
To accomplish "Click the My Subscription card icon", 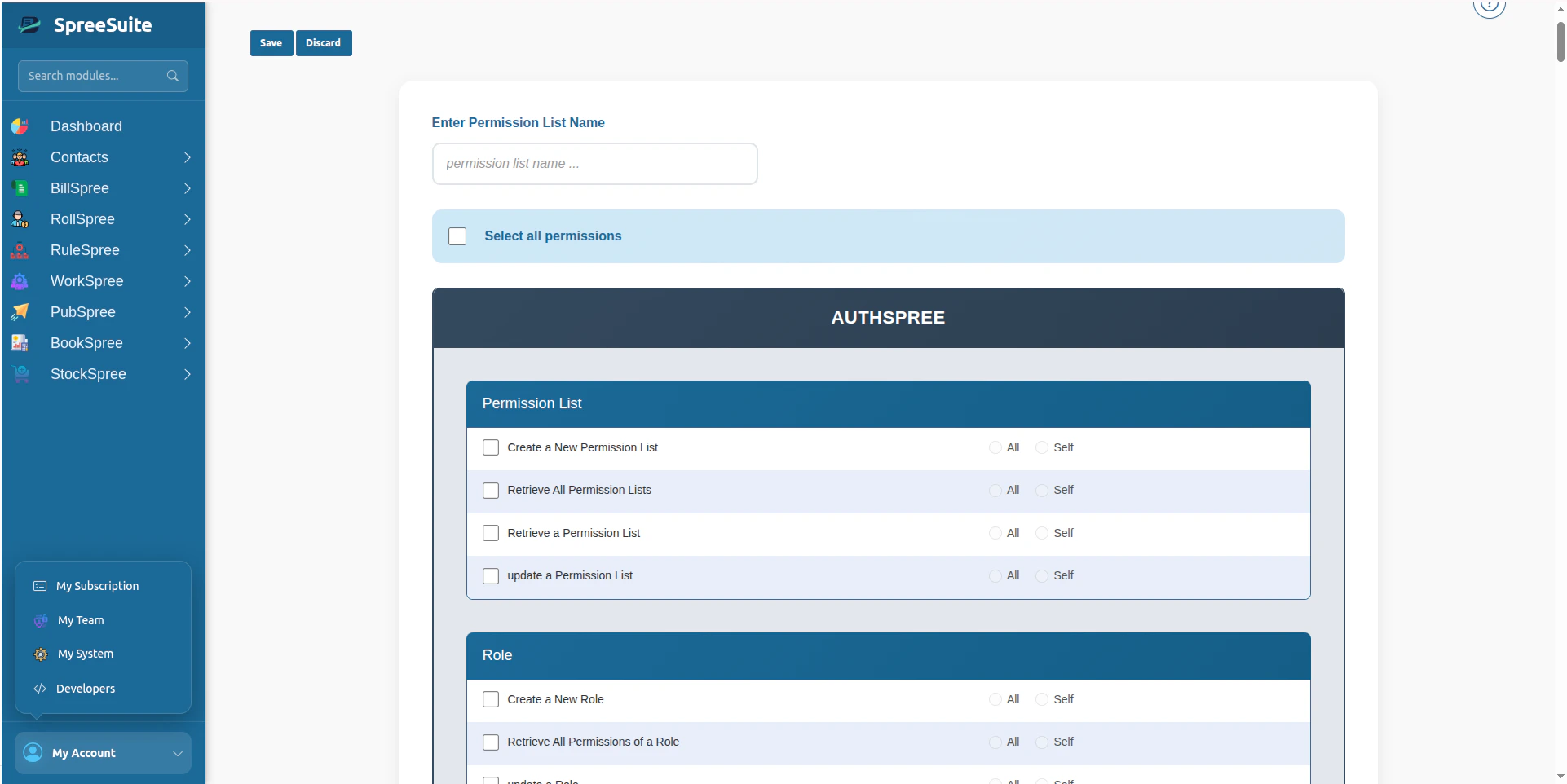I will [40, 586].
